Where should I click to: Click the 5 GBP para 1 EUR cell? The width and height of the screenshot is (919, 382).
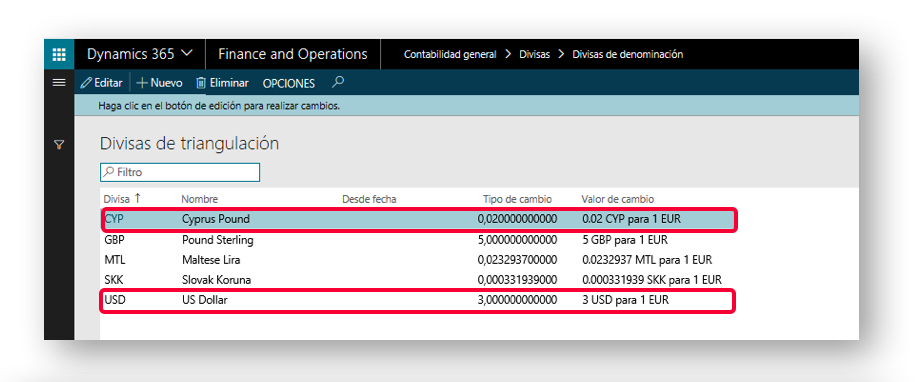pyautogui.click(x=625, y=240)
